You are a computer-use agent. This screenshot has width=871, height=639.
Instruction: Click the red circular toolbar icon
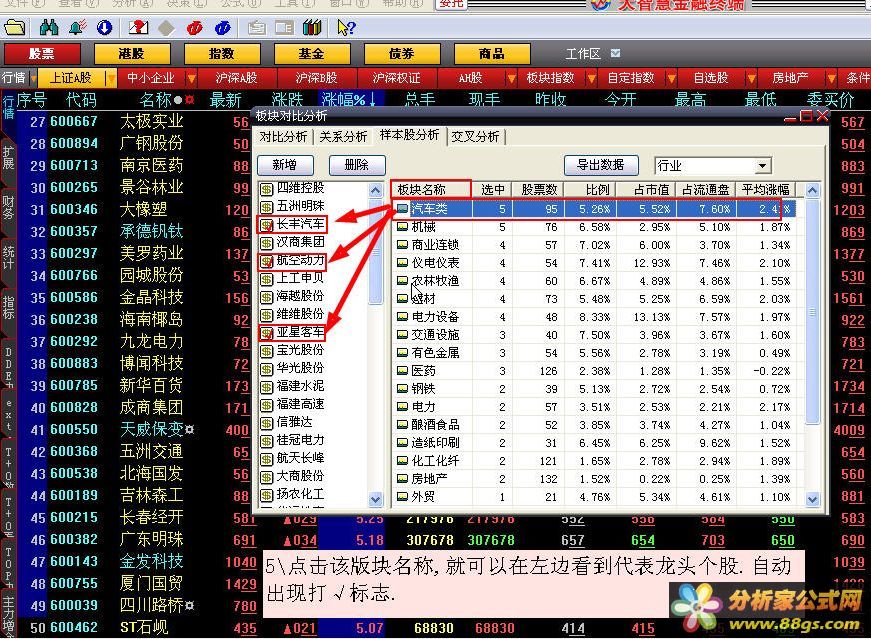pos(194,27)
